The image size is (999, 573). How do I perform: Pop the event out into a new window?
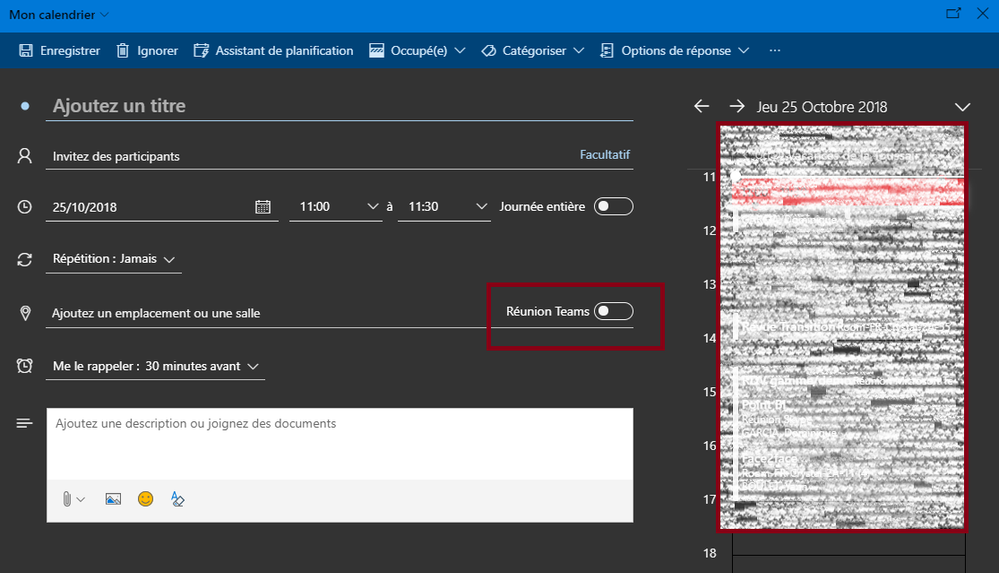[953, 13]
